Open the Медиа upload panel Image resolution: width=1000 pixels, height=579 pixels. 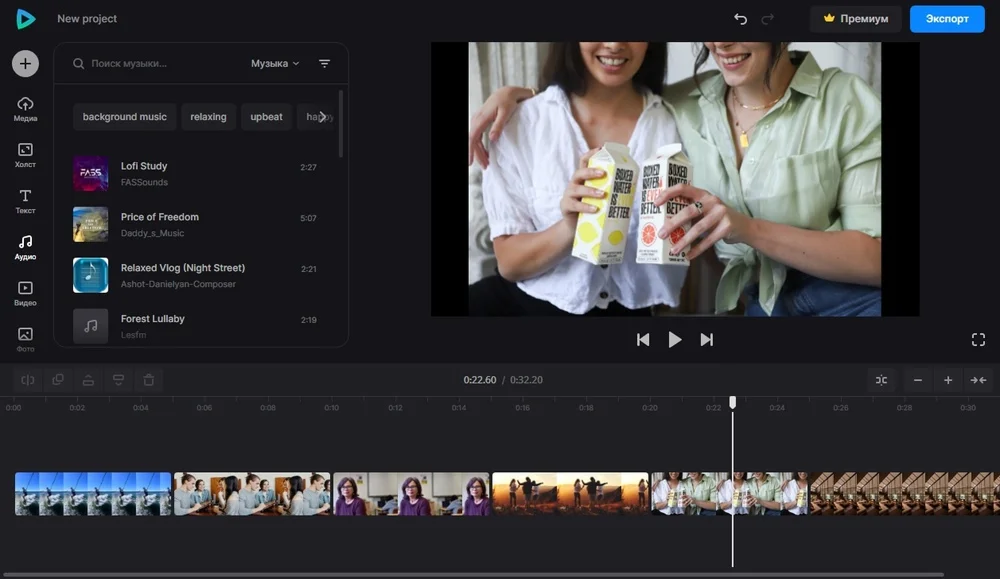pos(26,109)
